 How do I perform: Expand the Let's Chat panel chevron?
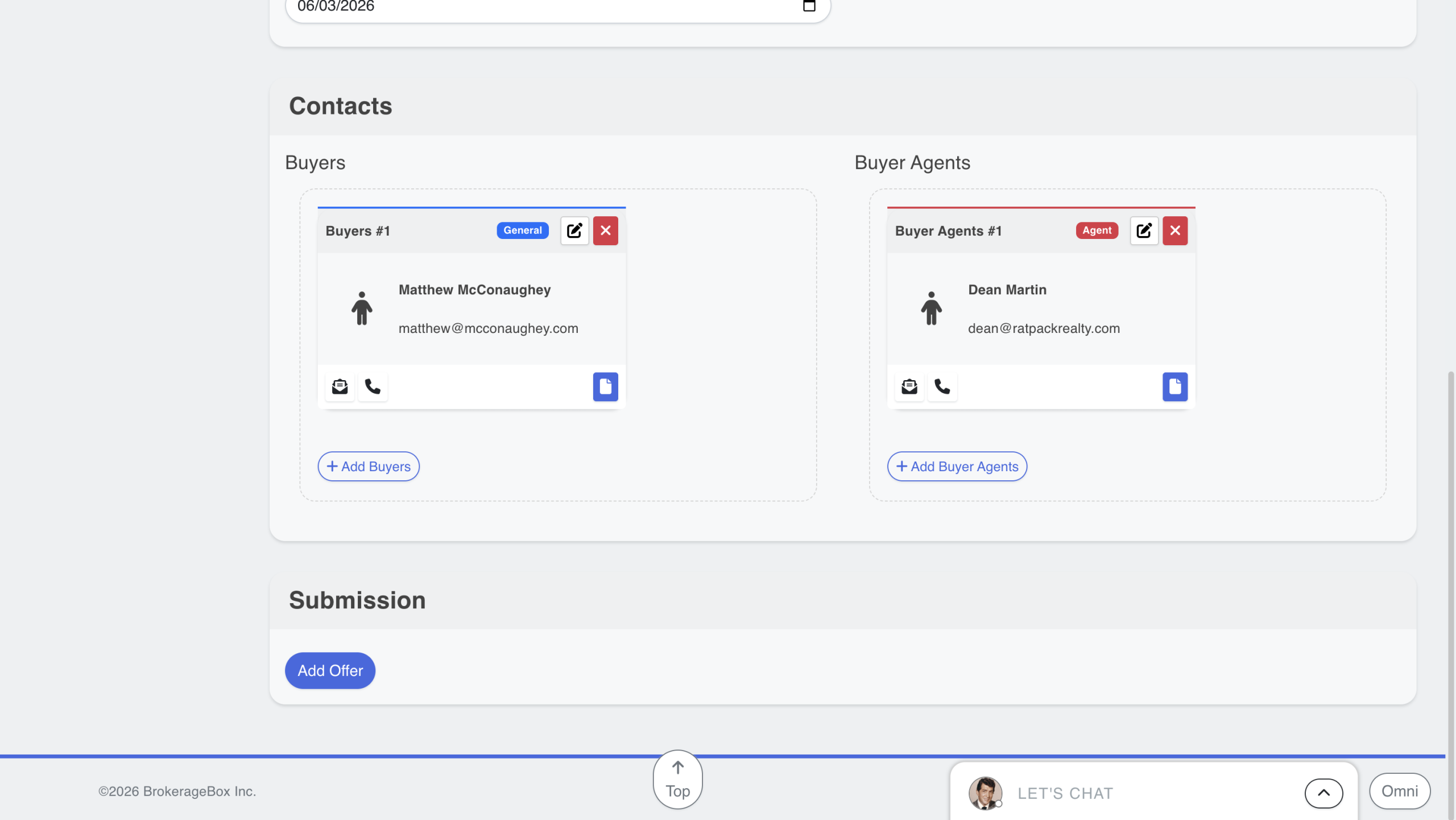pyautogui.click(x=1324, y=793)
